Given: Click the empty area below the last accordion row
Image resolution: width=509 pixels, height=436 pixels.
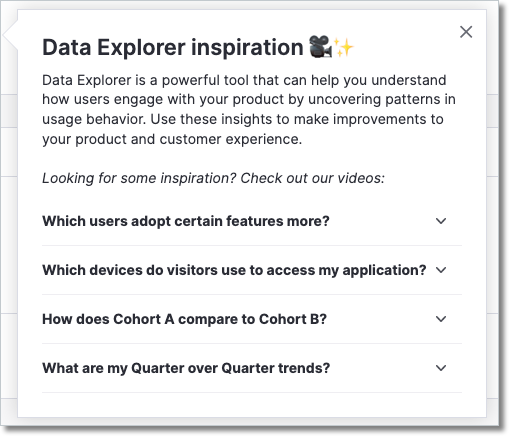Looking at the screenshot, I should coord(252,405).
